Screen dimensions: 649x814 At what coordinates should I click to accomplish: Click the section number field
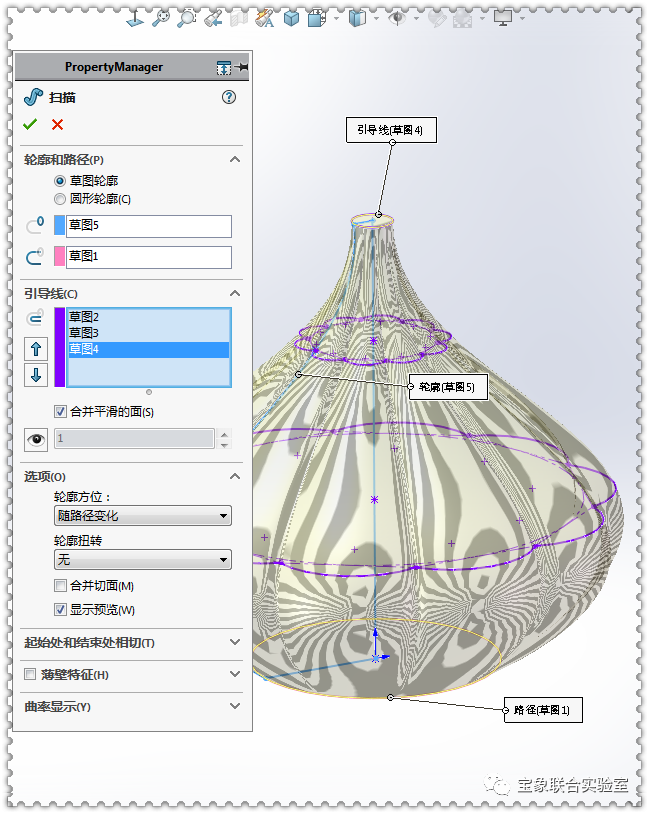134,438
